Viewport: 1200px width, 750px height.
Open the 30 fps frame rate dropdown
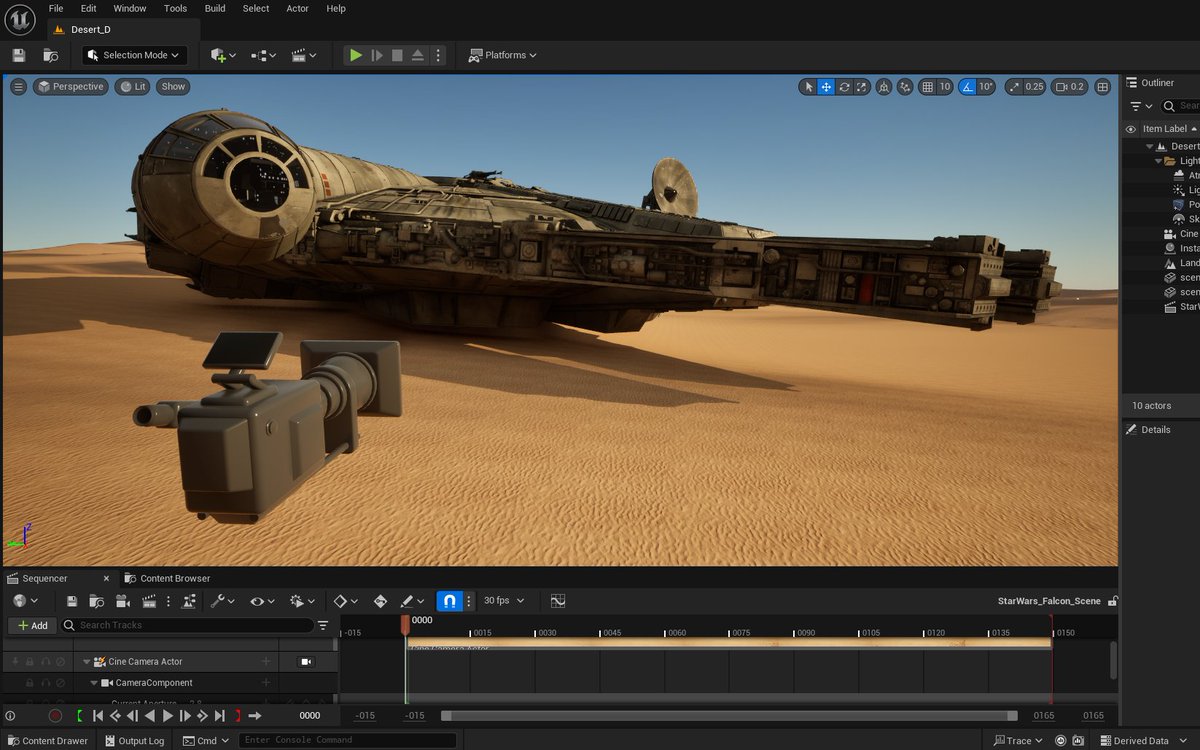pos(503,601)
